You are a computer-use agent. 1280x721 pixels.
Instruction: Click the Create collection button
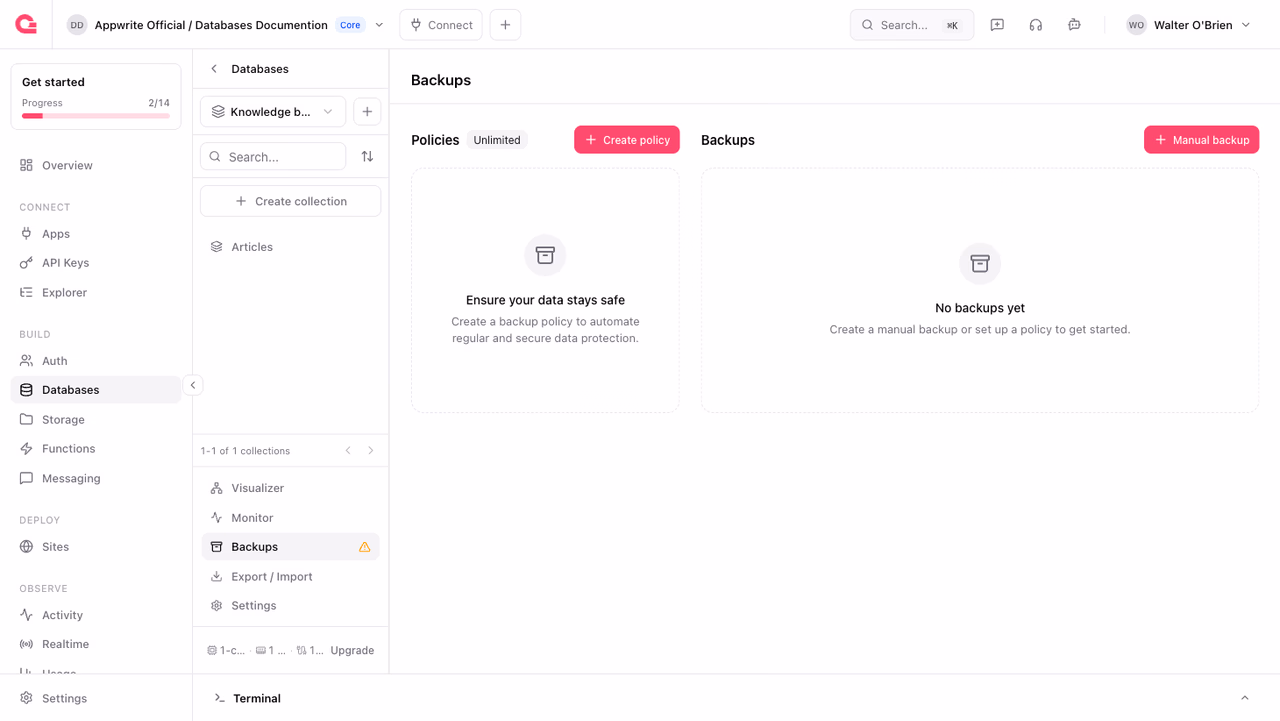[x=290, y=201]
